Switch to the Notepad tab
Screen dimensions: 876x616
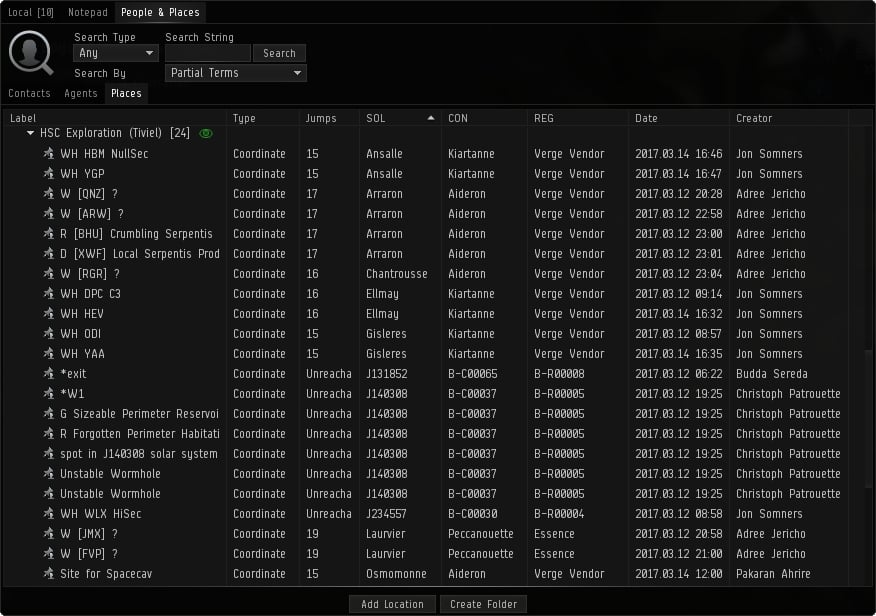click(x=87, y=12)
